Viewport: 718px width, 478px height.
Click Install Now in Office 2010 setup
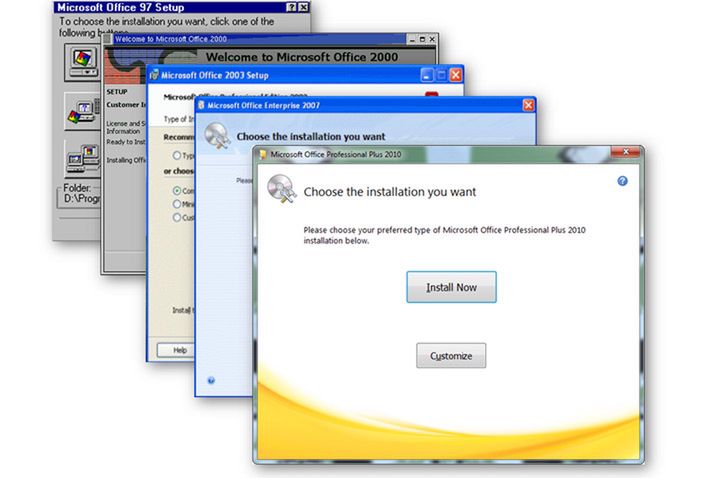[x=451, y=287]
